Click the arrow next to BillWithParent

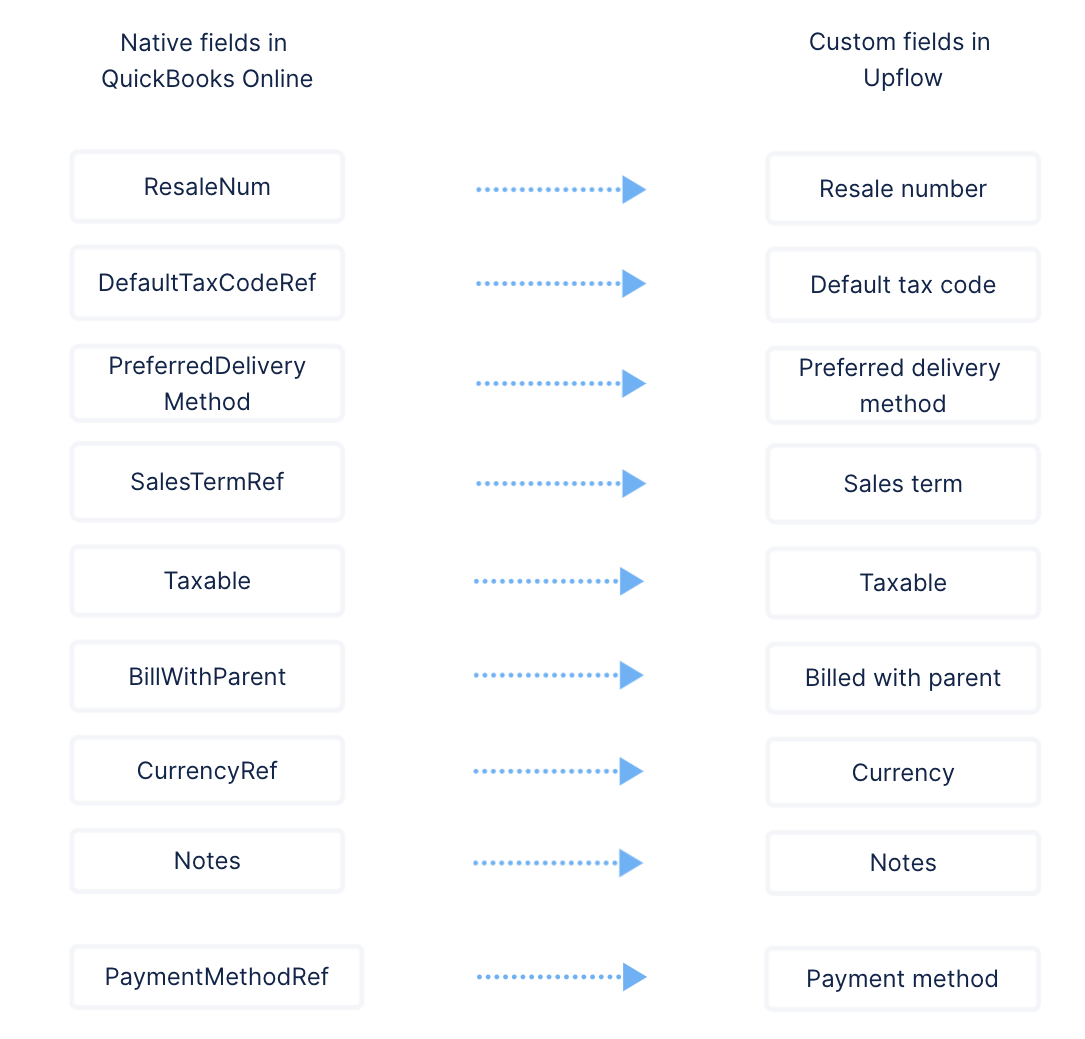tap(558, 675)
